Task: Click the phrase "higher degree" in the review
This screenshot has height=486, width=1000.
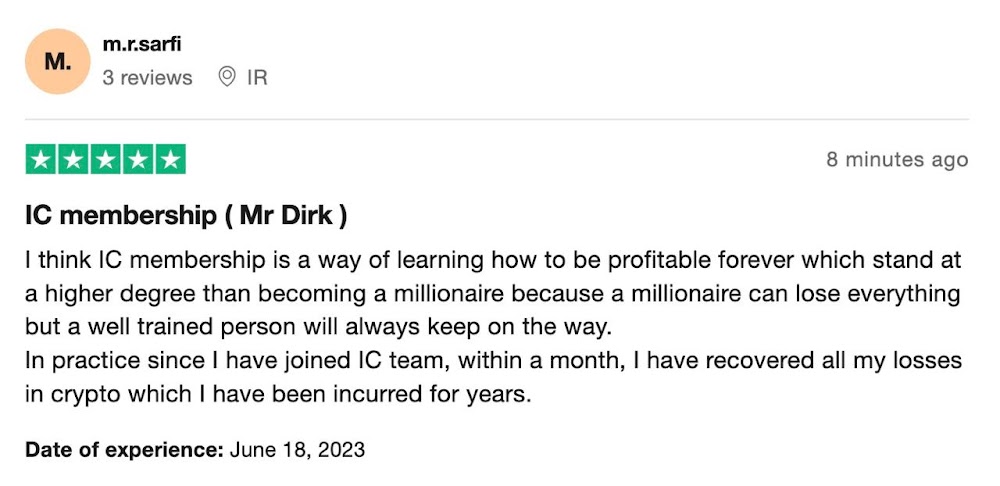Action: click(x=101, y=294)
